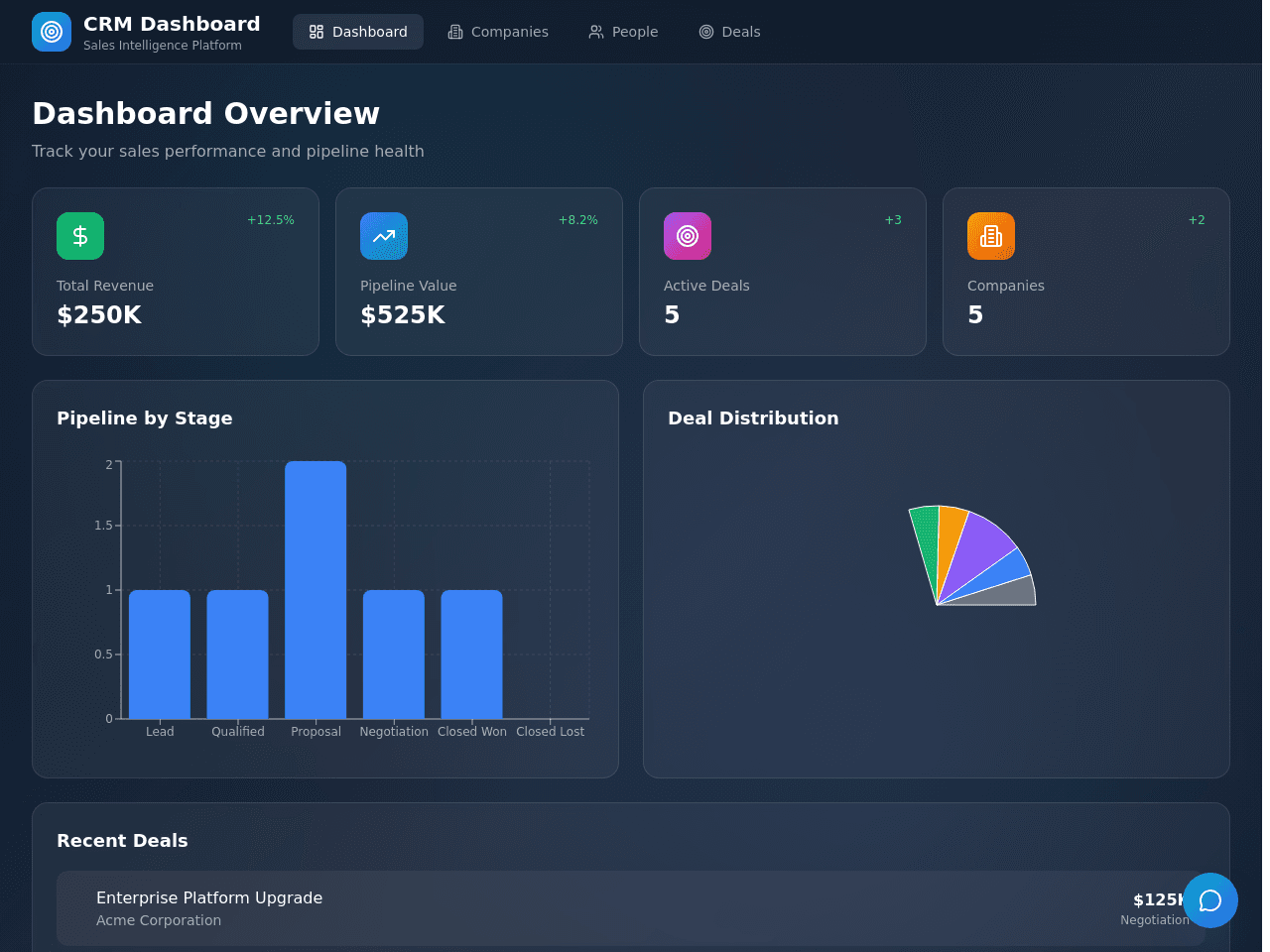Click the Negotiation stage label of the deal
Viewport: 1270px width, 952px height.
click(1154, 920)
